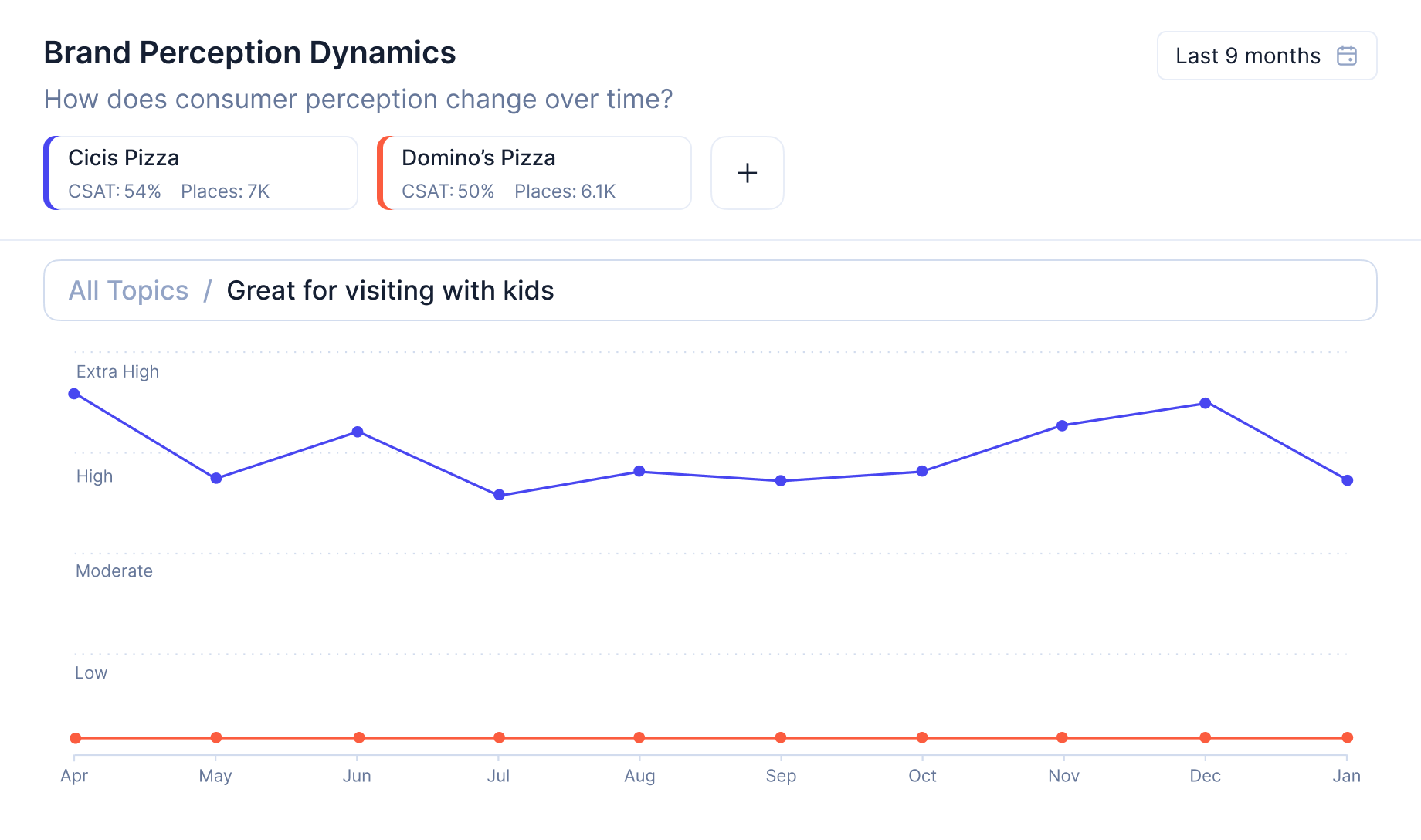Click 'Great for visiting with kids' topic
The image size is (1421, 840).
(x=390, y=290)
